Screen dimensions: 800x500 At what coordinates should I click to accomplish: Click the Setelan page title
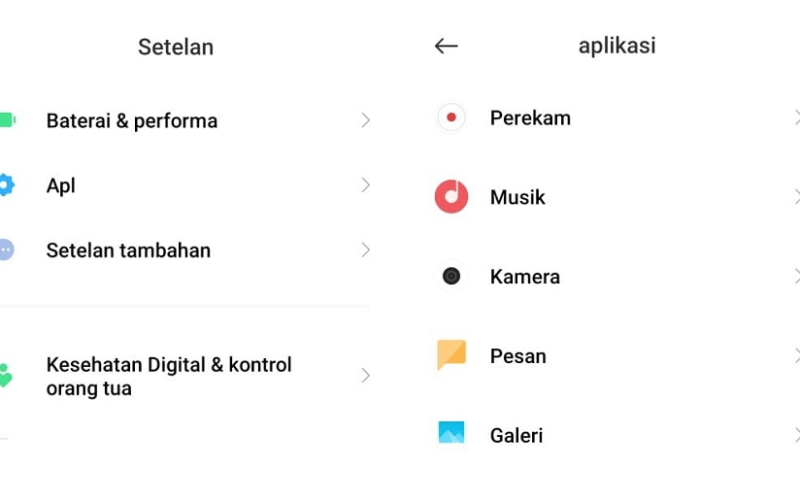click(x=176, y=47)
